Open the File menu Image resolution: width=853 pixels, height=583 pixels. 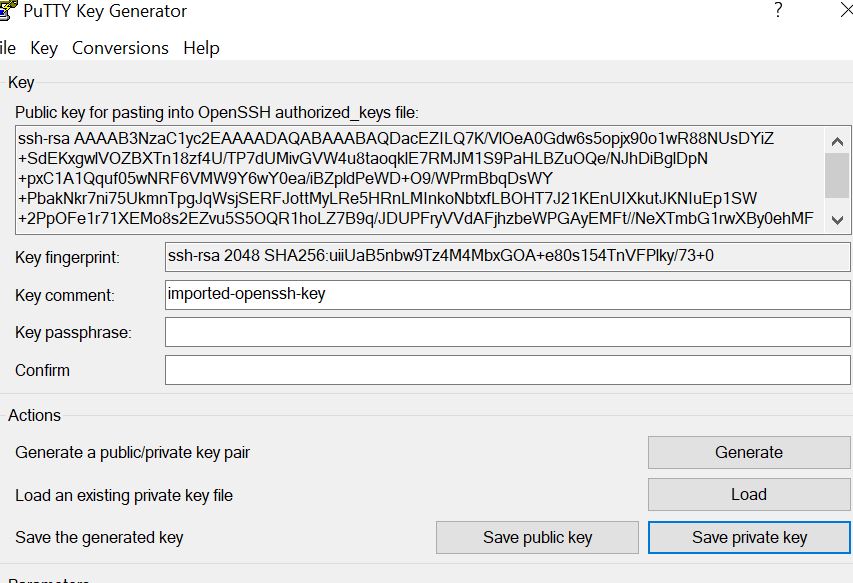pos(8,48)
